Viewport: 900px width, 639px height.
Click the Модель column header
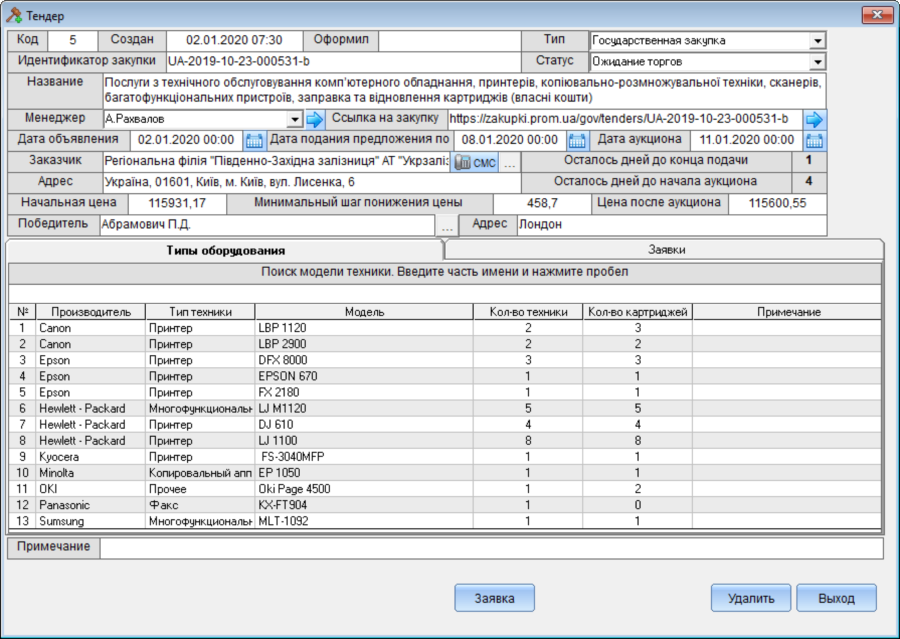[x=364, y=312]
